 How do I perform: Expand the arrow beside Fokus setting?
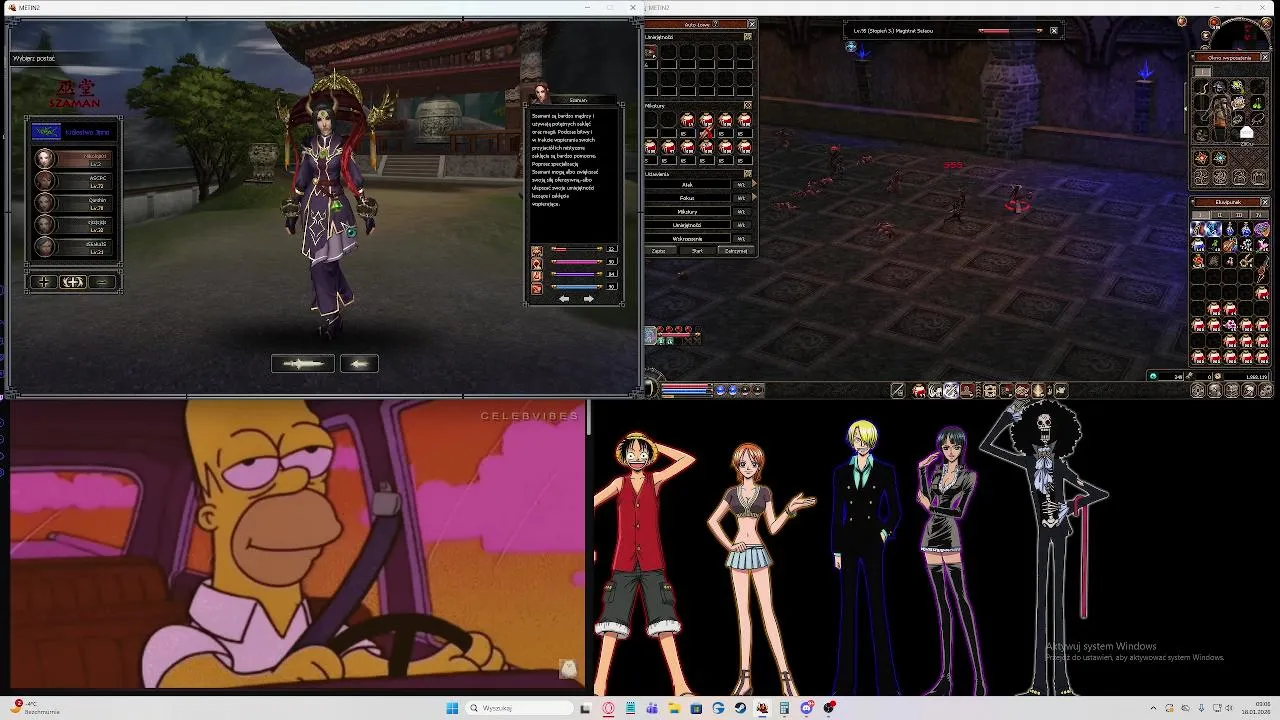pos(754,198)
